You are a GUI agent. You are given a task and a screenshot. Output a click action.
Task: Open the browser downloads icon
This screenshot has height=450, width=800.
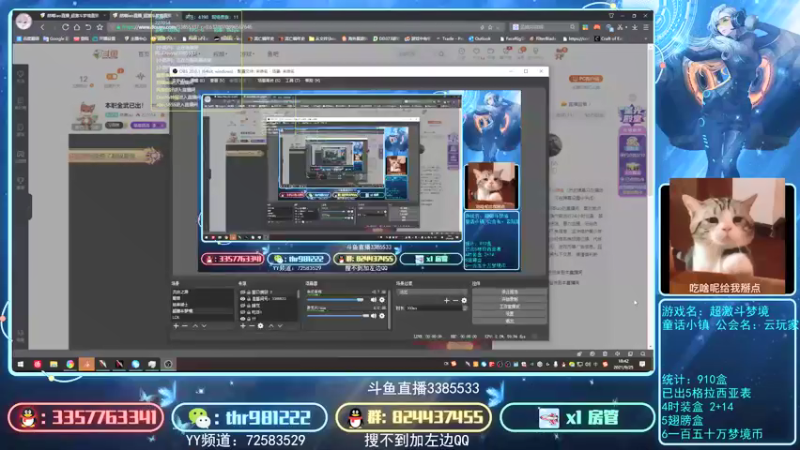(634, 27)
